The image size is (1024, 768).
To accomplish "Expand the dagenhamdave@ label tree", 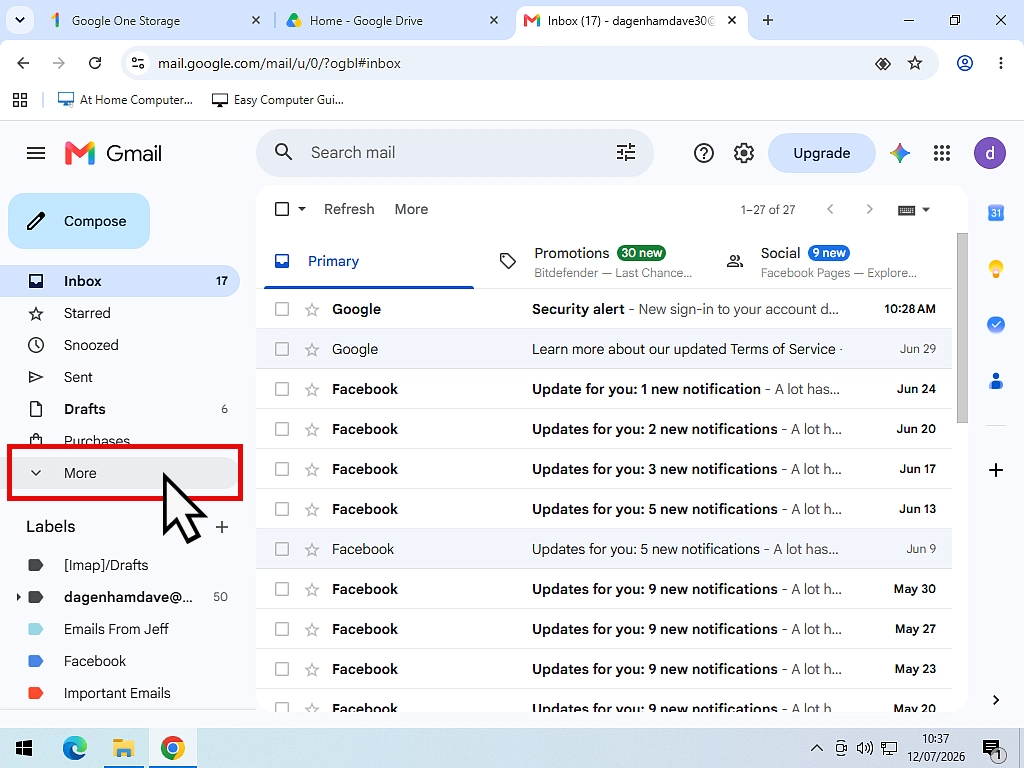I will 18,597.
